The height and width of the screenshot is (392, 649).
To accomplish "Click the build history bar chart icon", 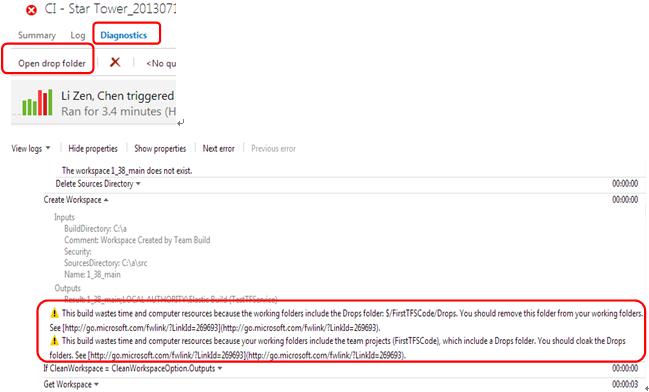I will (37, 102).
